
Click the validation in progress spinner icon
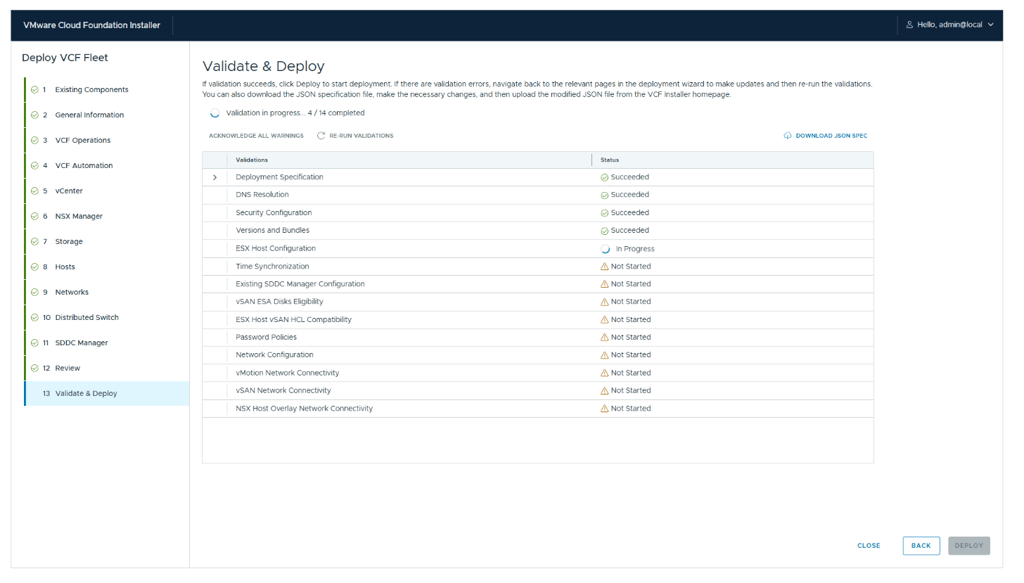pos(214,113)
